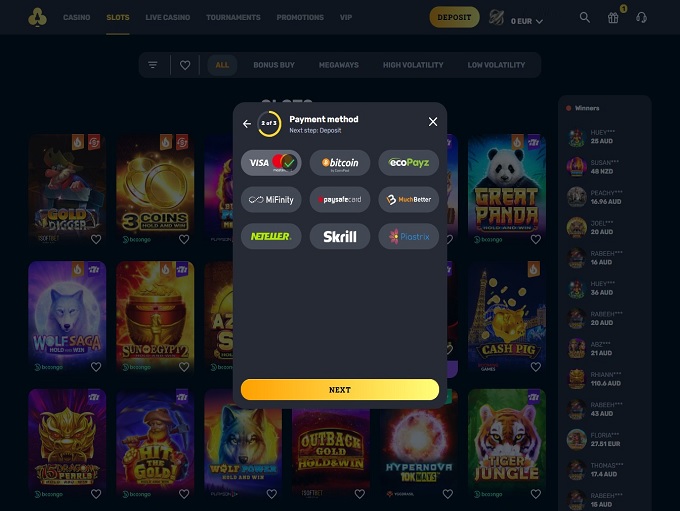680x511 pixels.
Task: Click the yellow Next button
Action: (340, 390)
